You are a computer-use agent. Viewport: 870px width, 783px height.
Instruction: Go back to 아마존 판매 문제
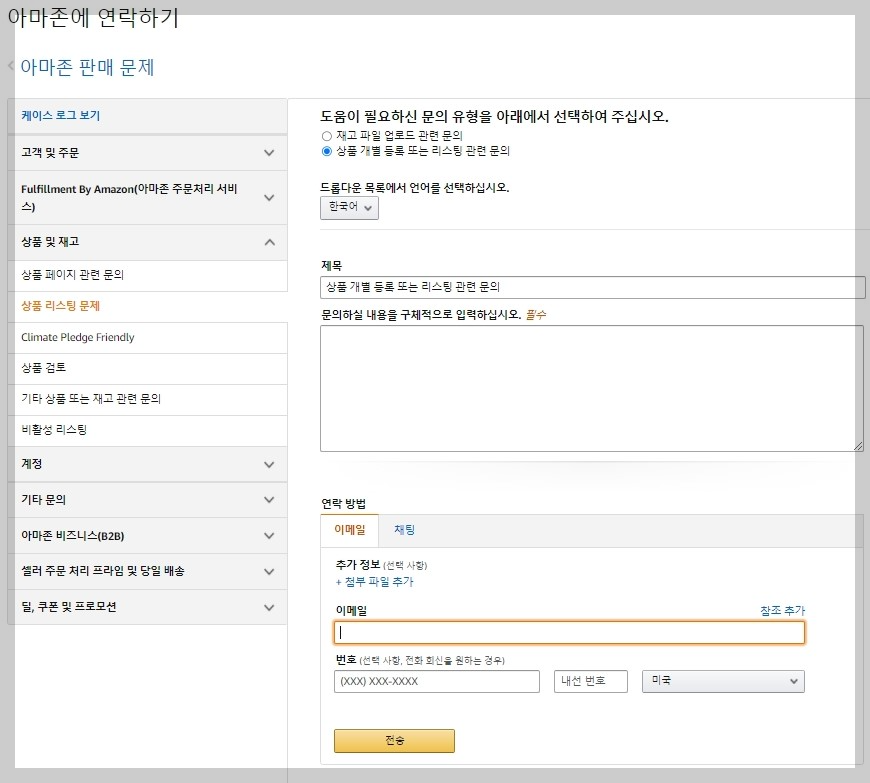pos(87,67)
